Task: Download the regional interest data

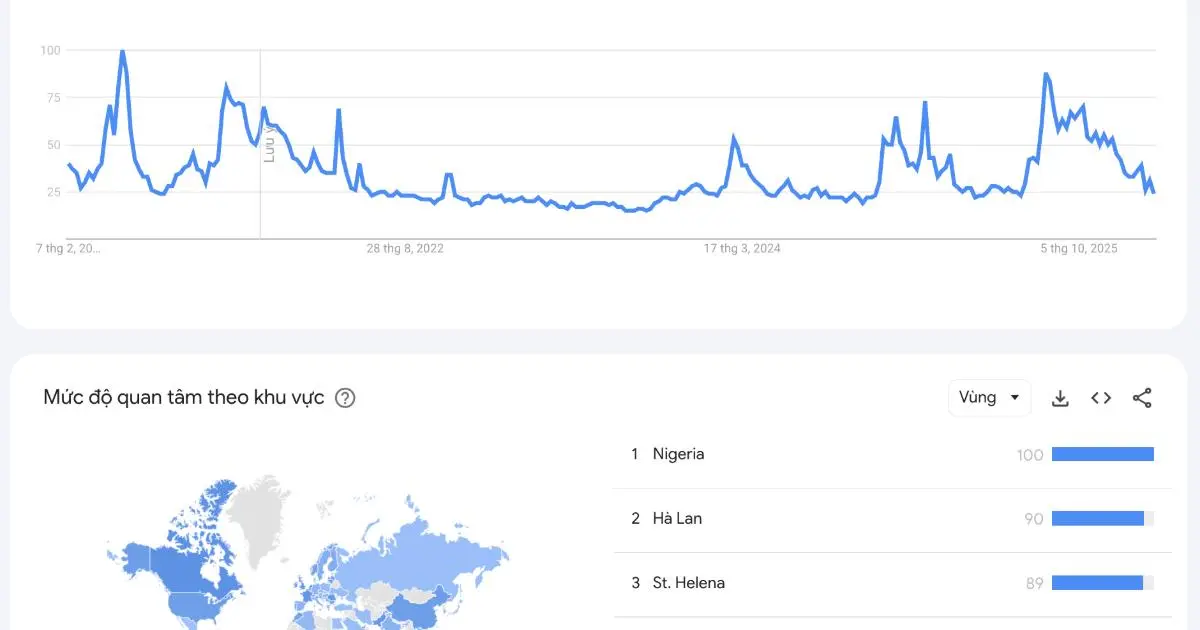Action: [1059, 397]
